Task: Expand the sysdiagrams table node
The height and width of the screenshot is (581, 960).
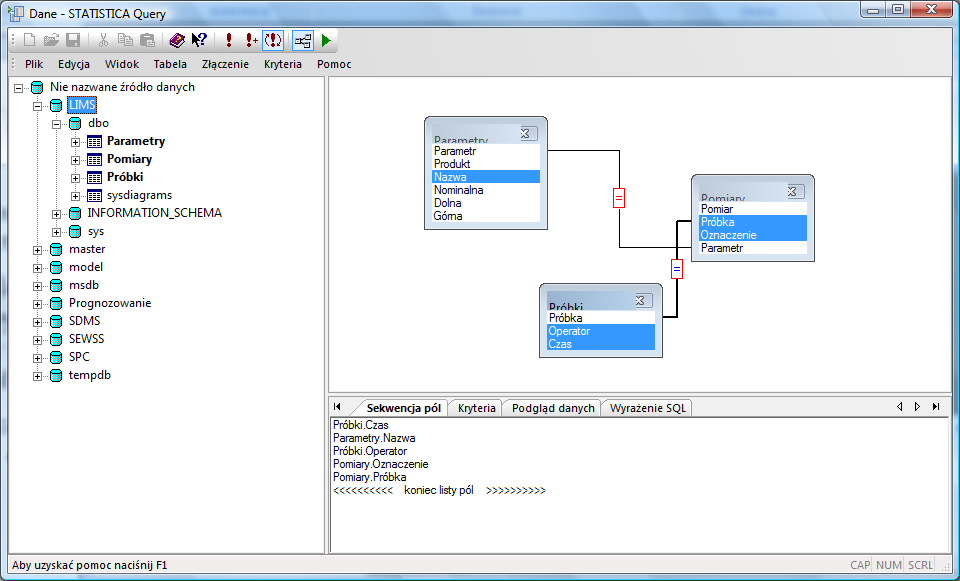Action: 75,196
